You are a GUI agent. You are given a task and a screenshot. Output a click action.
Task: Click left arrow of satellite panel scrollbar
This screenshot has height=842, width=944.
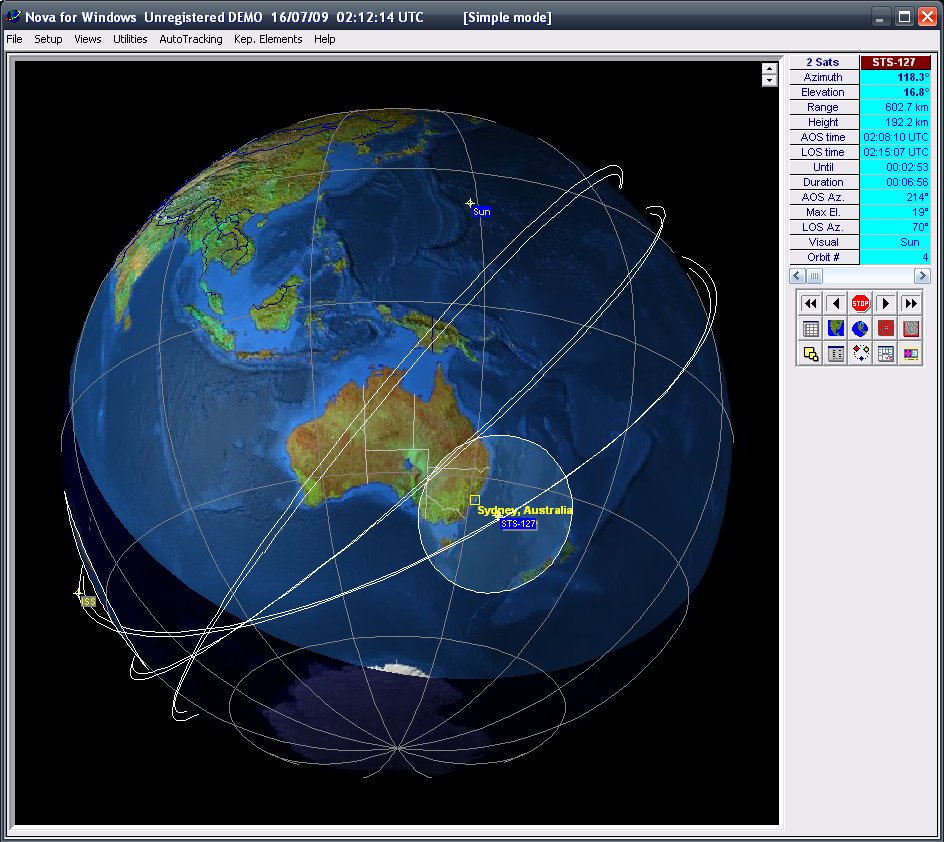798,276
